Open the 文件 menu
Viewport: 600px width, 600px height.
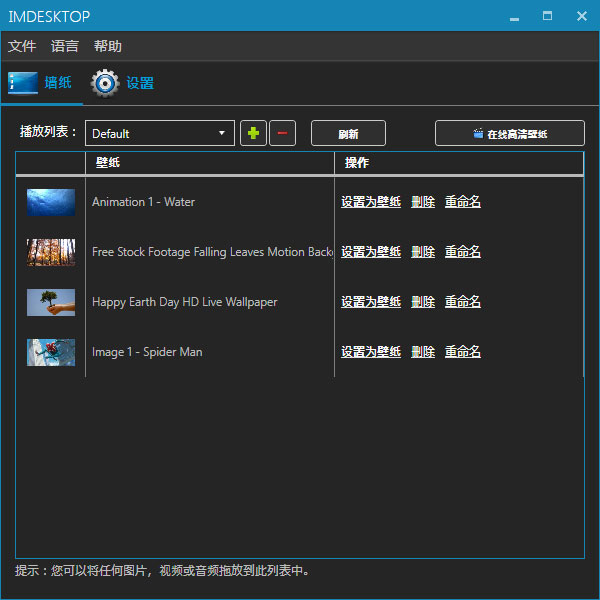22,46
